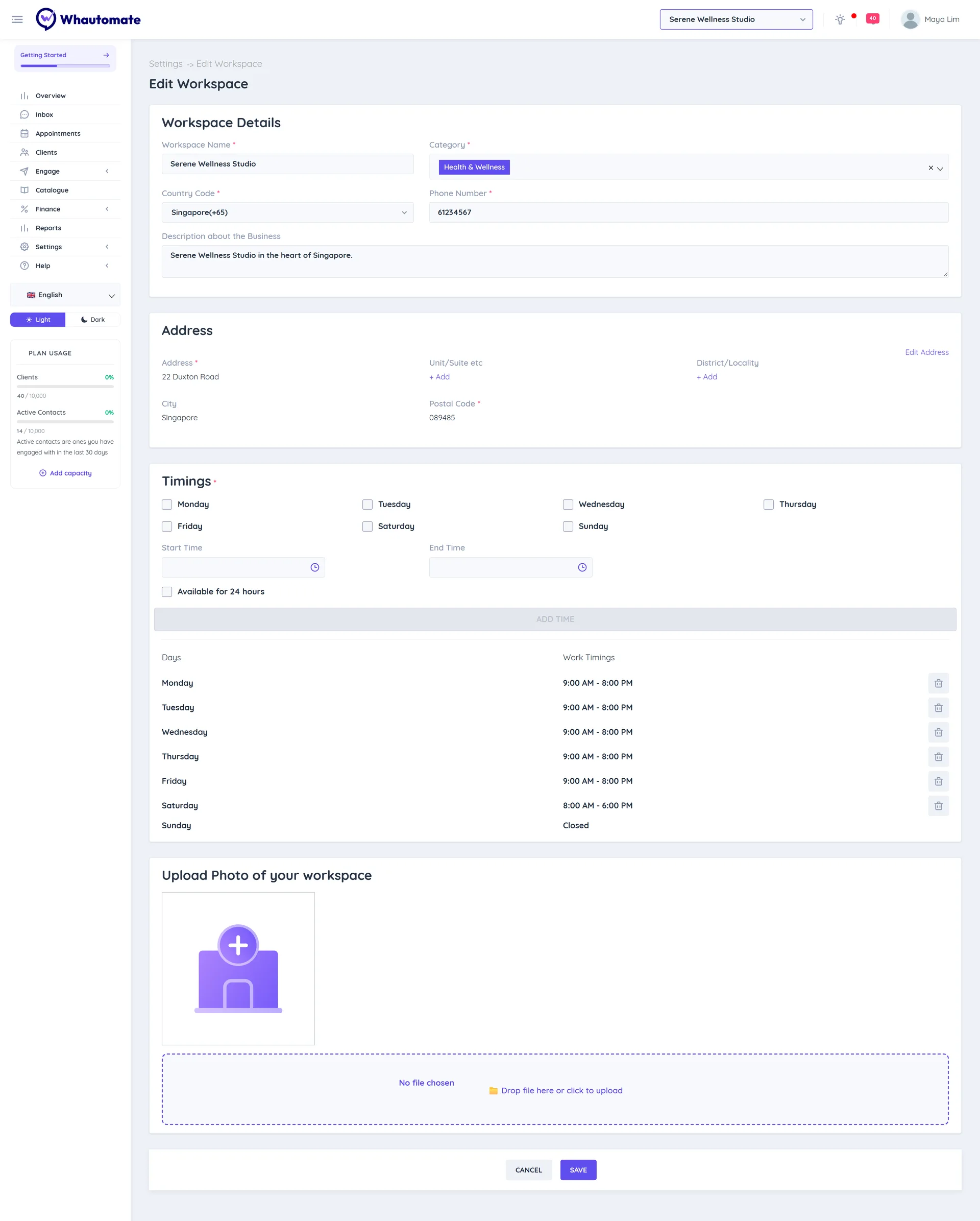Click the Add capacity plus icon
Screen dimensions: 980x1221
(42, 473)
